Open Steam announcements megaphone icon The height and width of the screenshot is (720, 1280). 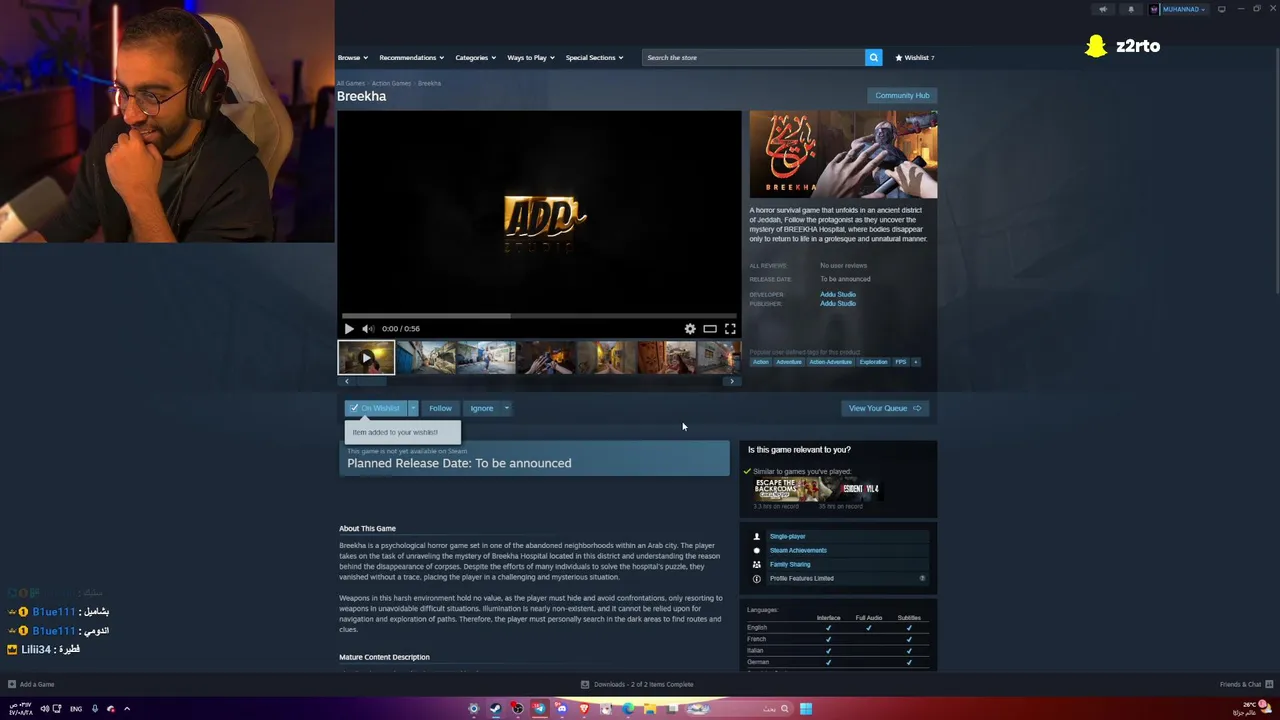(x=1103, y=9)
